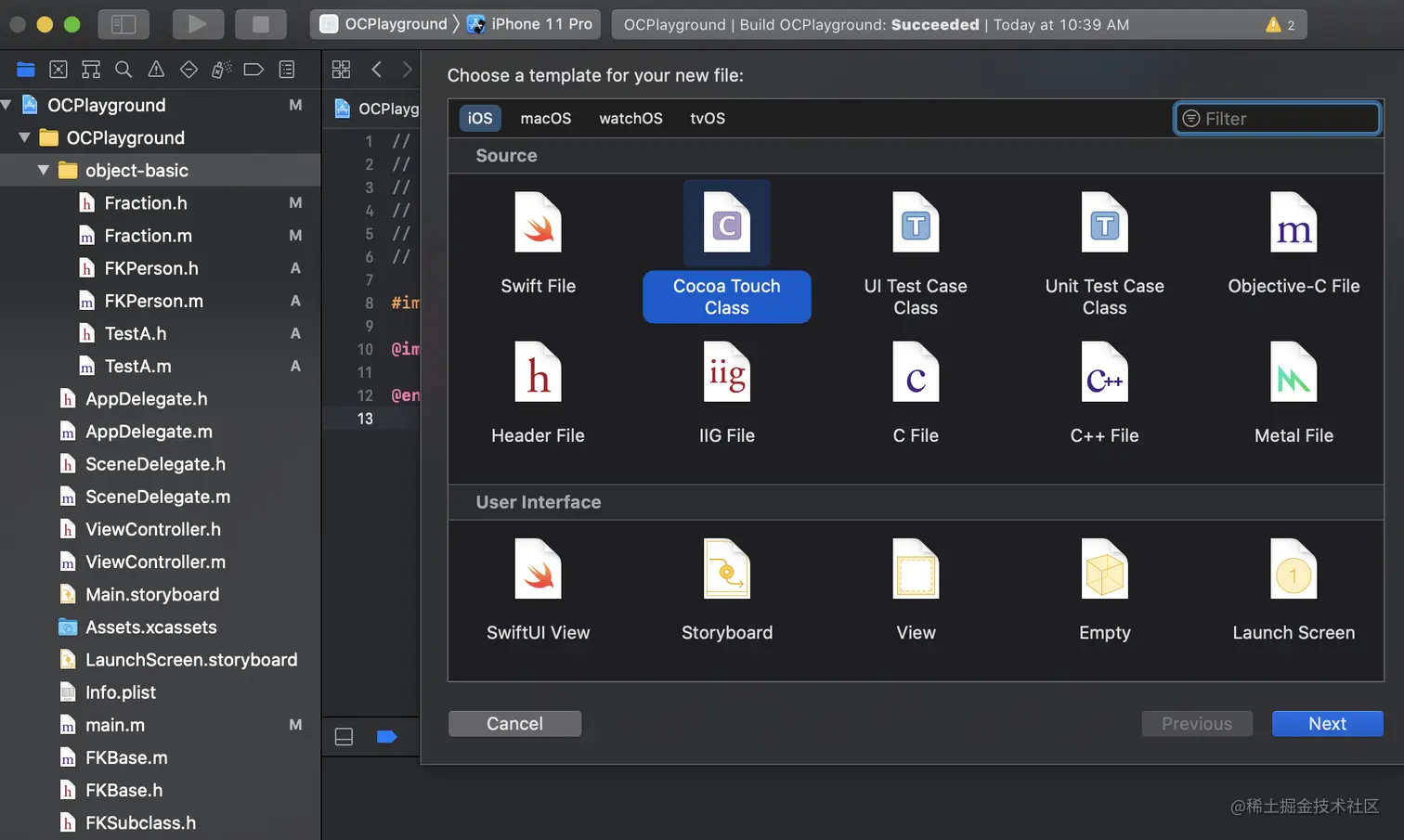Click the Next button
Screen dimensions: 1404x840
(x=1327, y=724)
